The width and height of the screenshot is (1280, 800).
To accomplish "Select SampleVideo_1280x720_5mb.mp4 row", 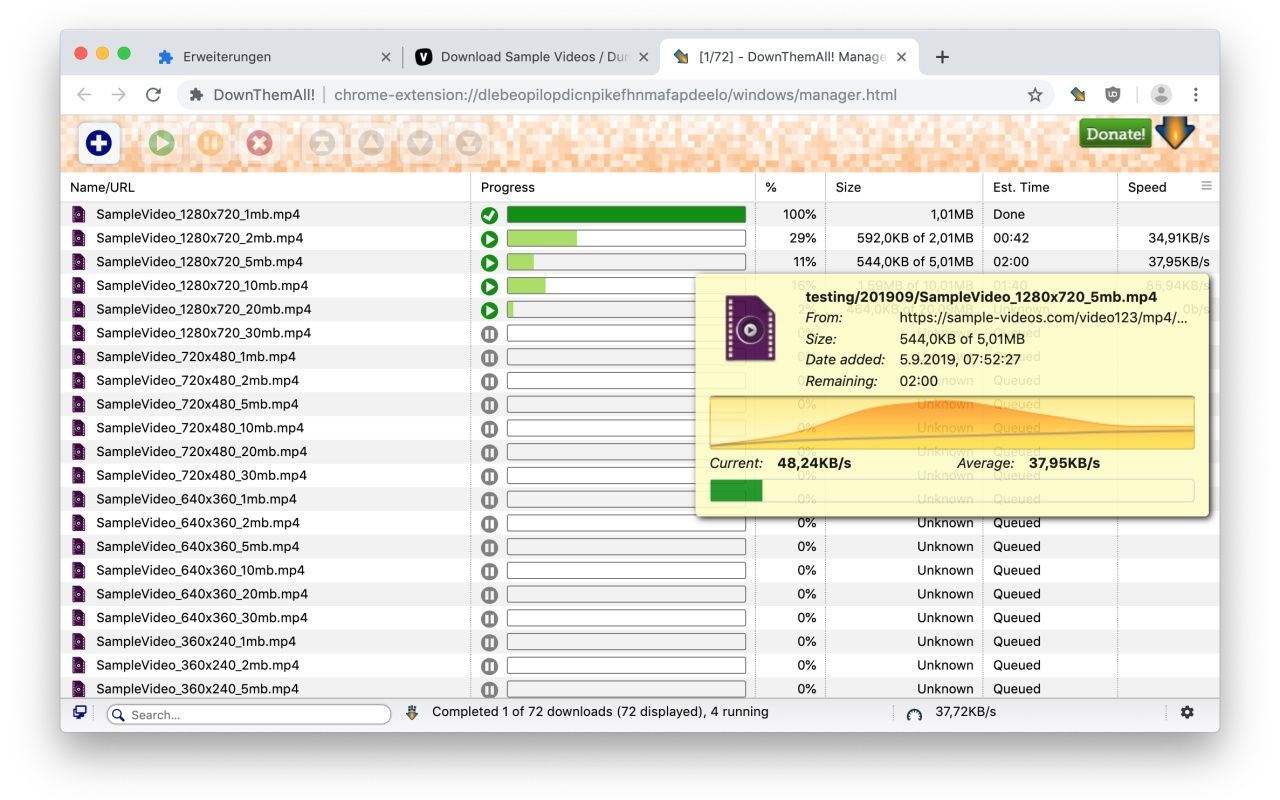I will [640, 262].
